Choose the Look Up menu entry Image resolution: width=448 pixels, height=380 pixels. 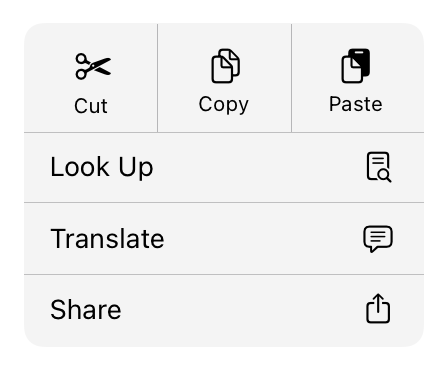[x=224, y=167]
